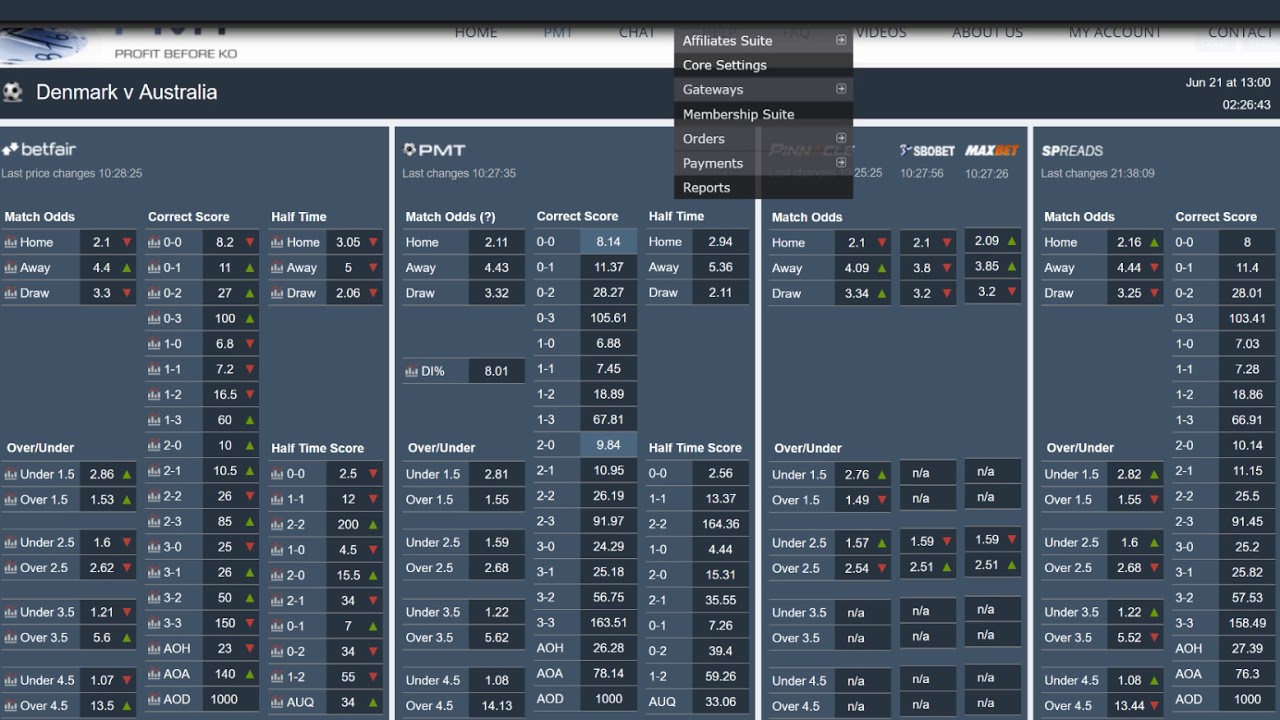Click chart icon beside betfair Under 3.5

(x=11, y=613)
